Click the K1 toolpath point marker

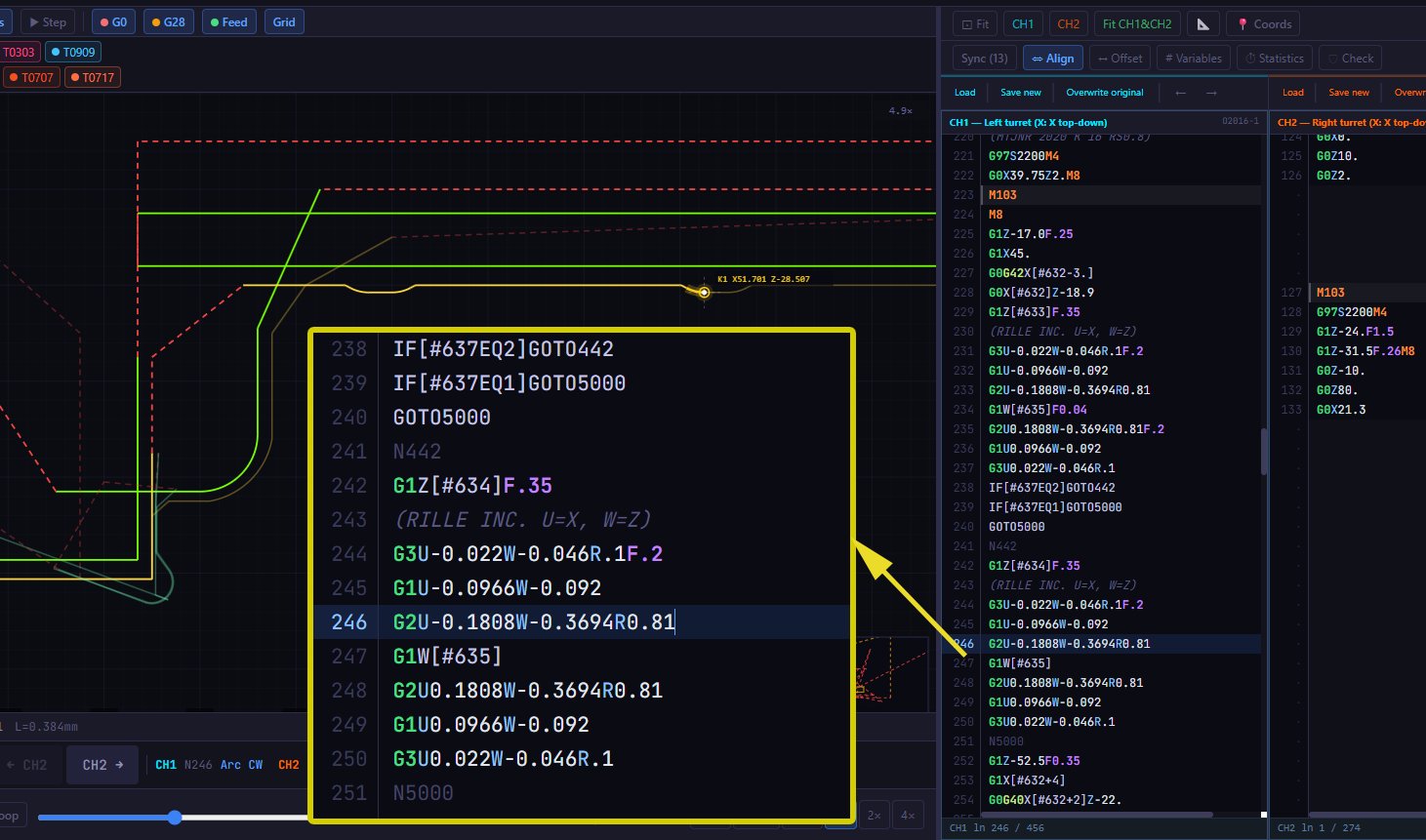point(704,292)
